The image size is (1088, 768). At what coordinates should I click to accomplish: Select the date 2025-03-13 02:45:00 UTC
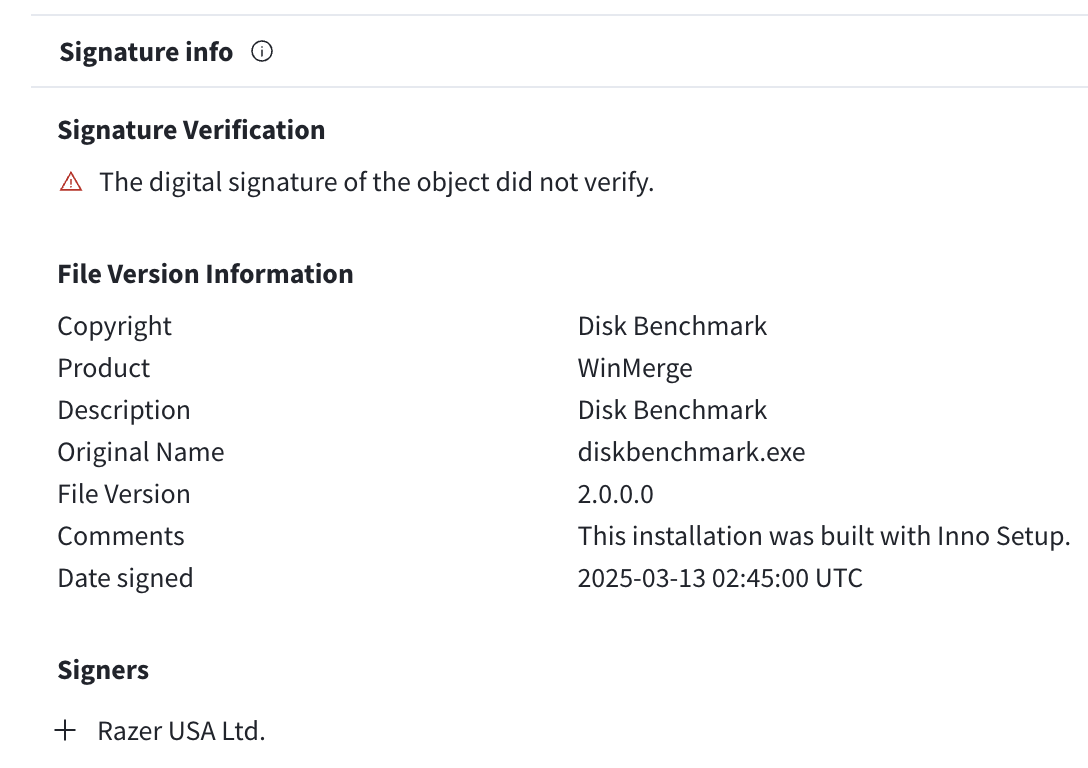pyautogui.click(x=720, y=579)
